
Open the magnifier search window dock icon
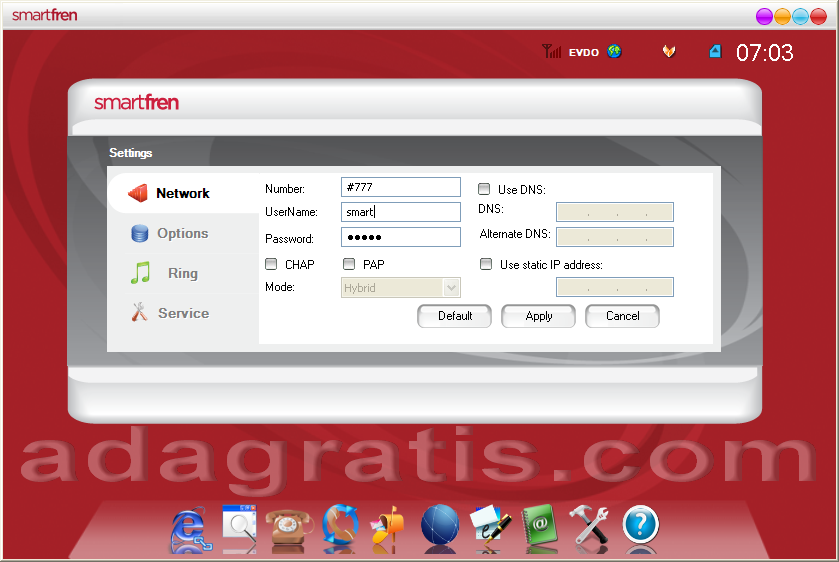point(239,524)
